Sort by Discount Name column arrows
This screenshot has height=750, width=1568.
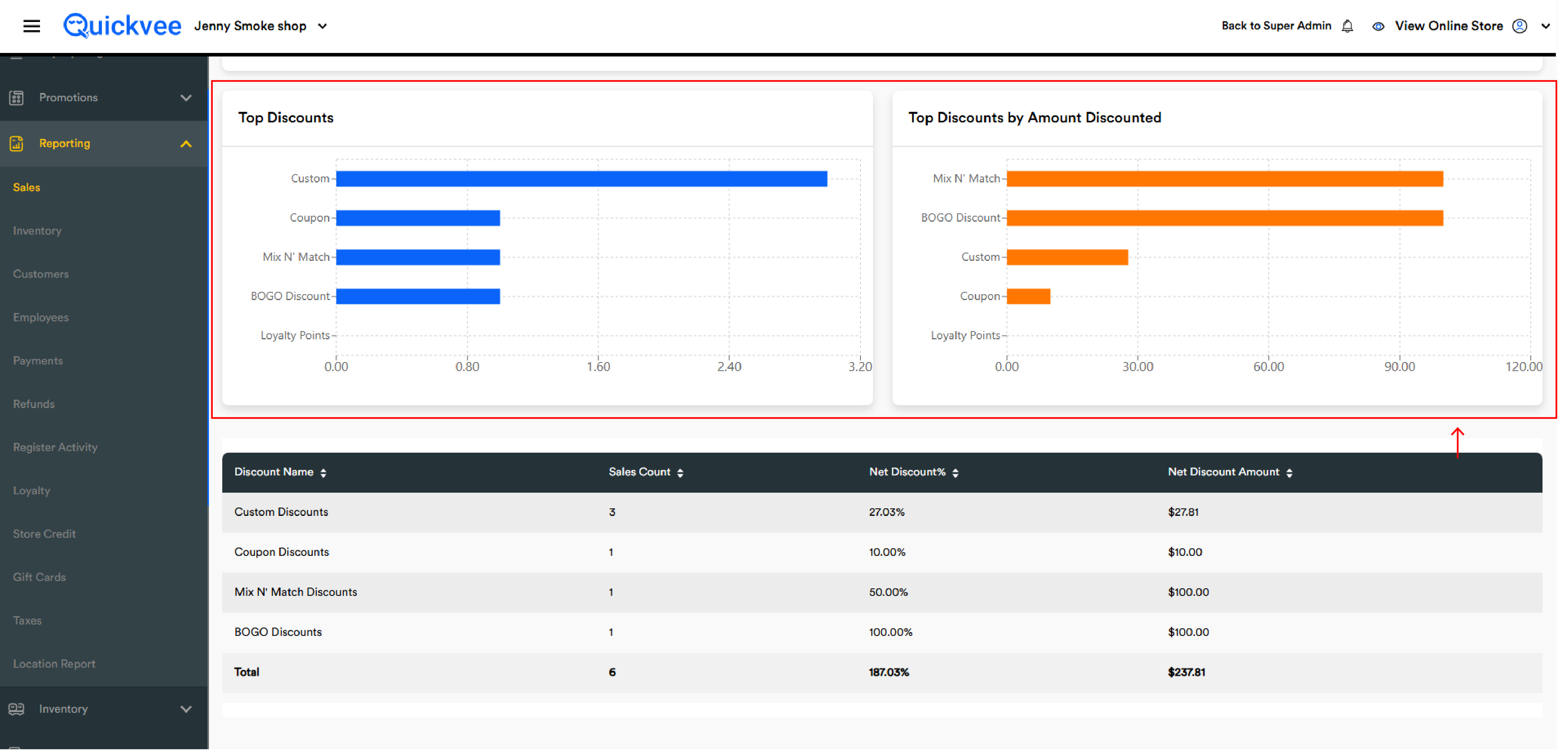(323, 473)
